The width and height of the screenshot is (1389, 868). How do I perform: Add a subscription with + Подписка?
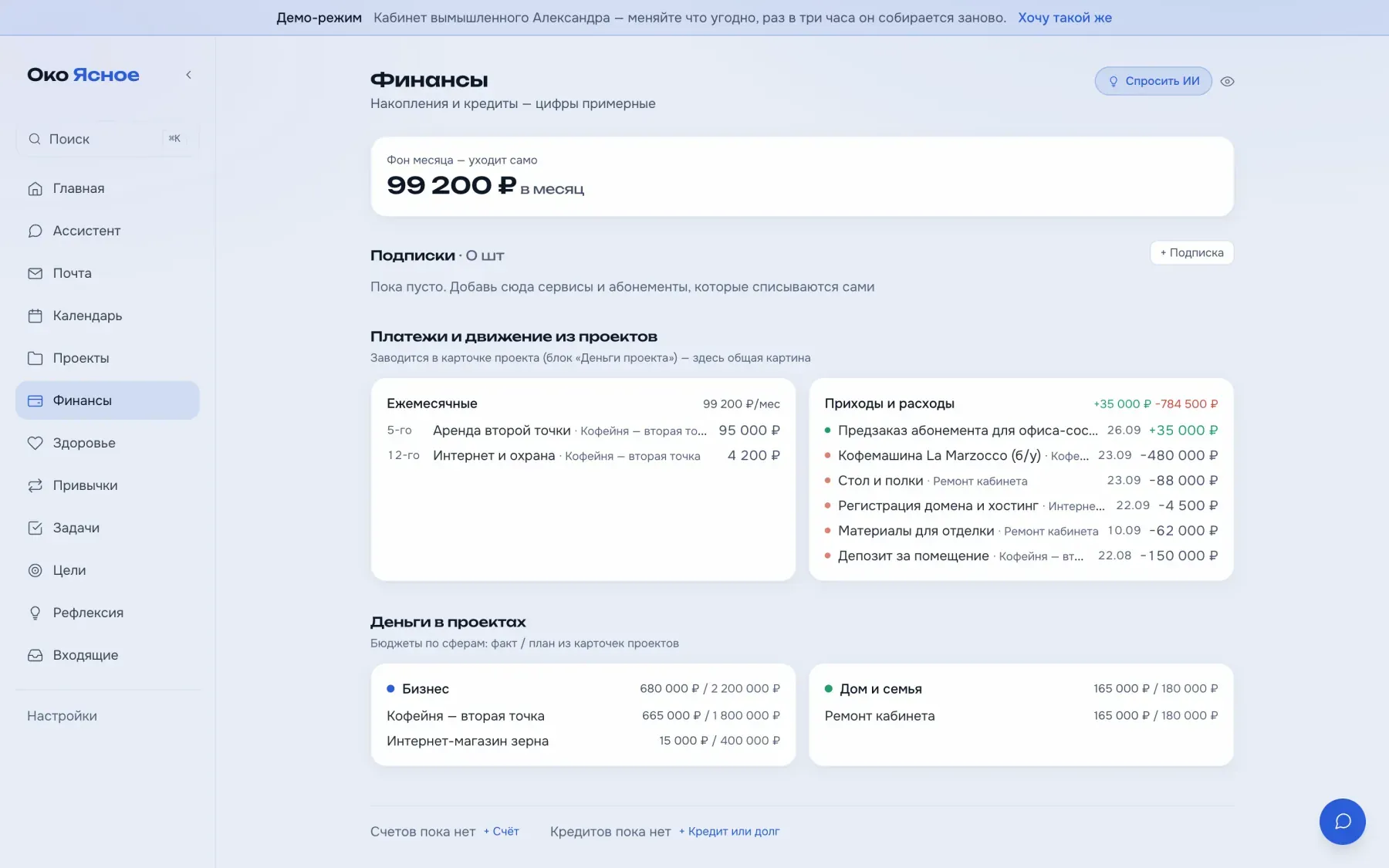(x=1191, y=252)
